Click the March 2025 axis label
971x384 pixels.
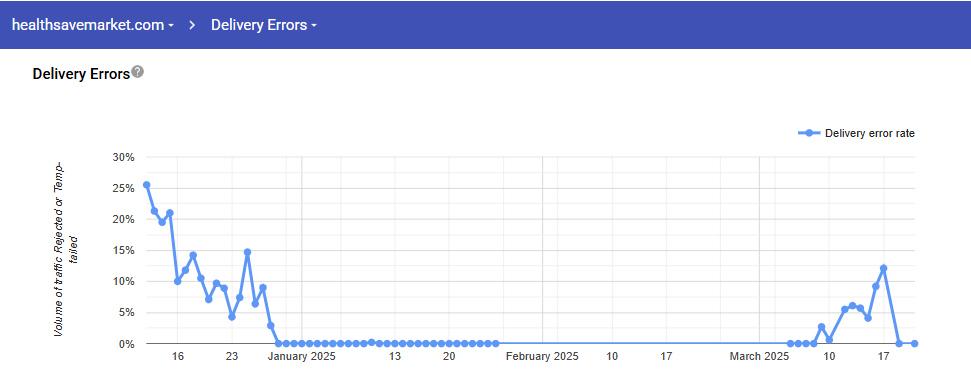pos(759,357)
